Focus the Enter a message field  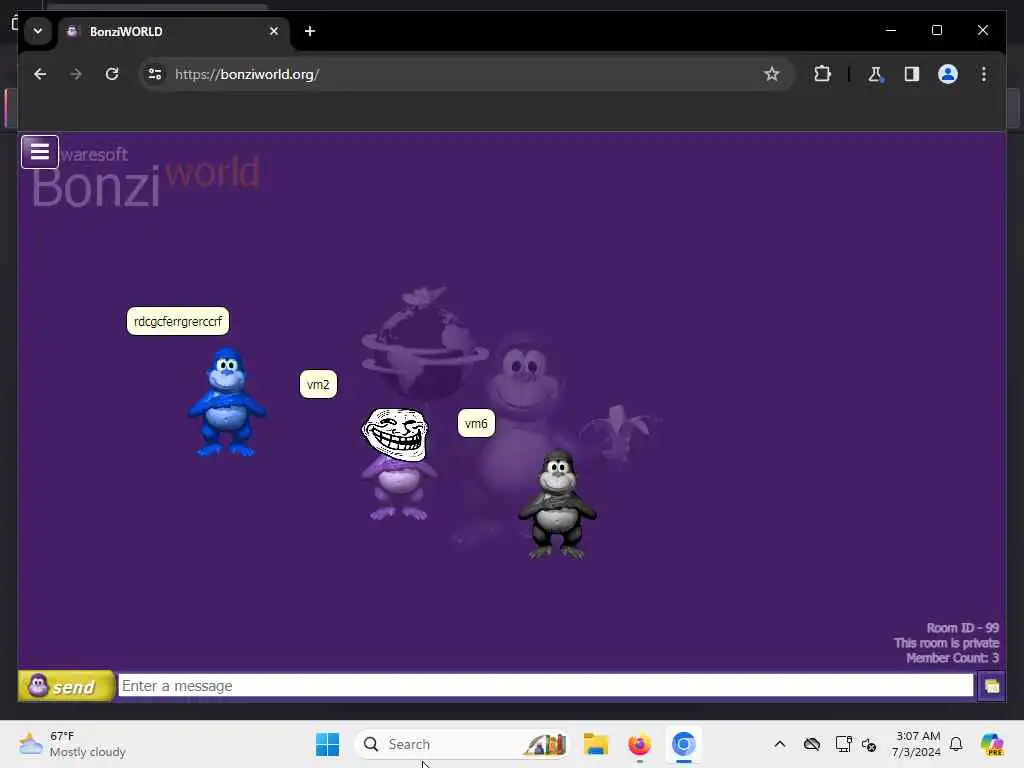tap(545, 686)
